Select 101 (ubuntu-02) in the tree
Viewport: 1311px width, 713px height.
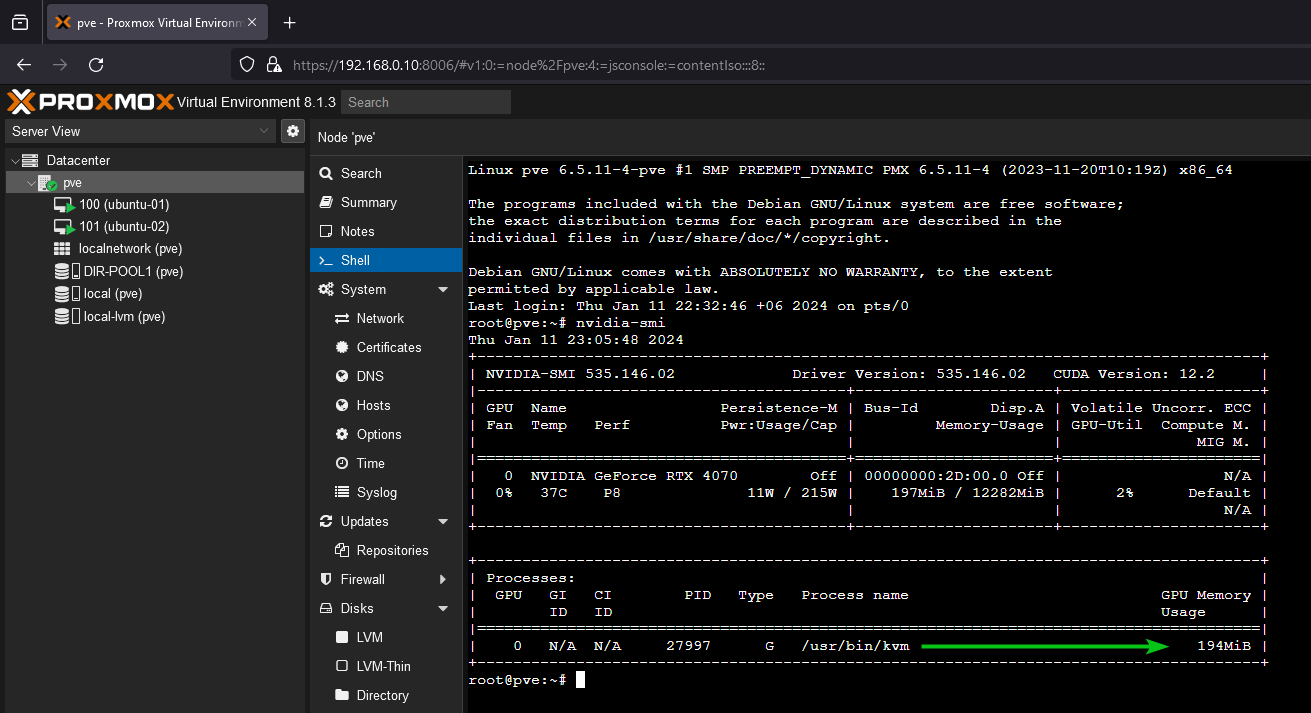coord(154,227)
